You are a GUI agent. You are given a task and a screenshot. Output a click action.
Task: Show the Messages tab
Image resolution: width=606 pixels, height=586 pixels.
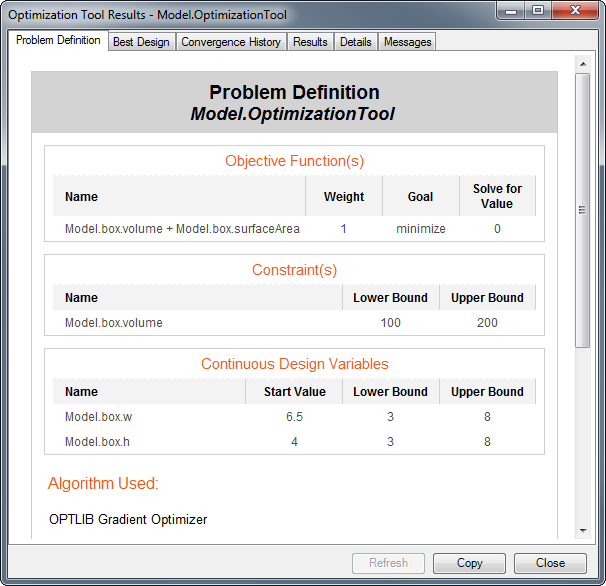407,42
